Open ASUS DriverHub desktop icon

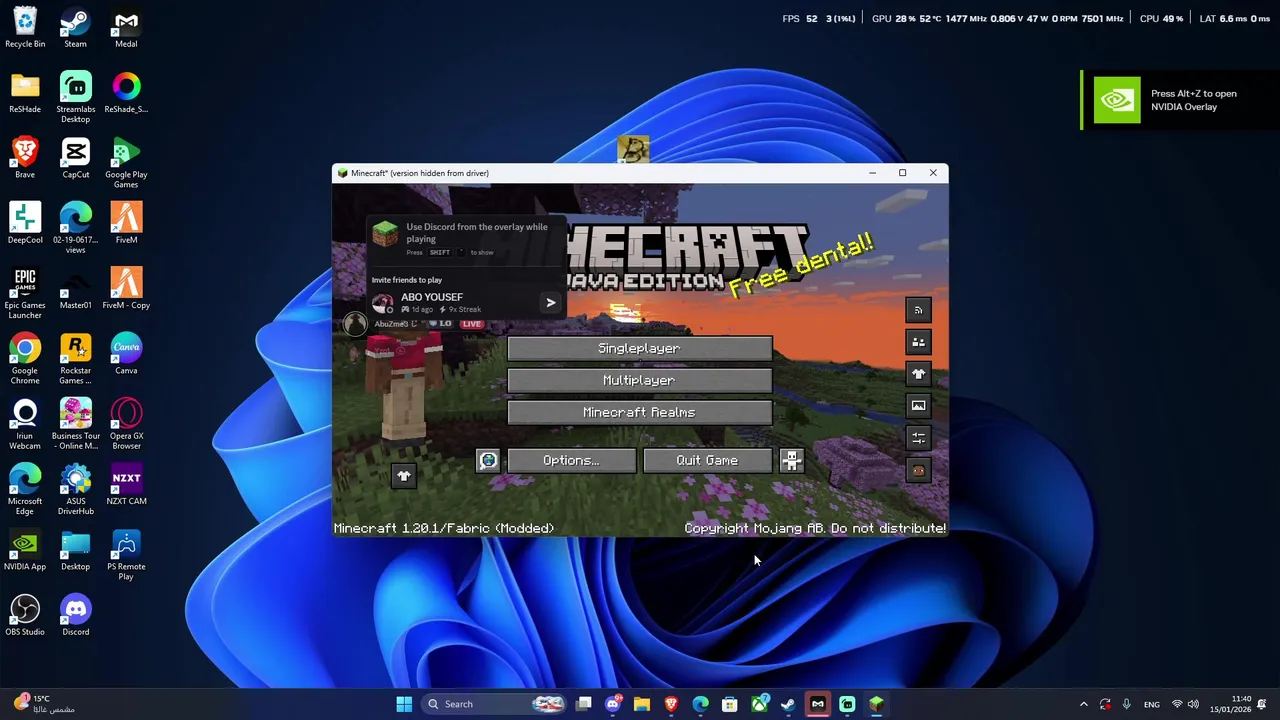(75, 489)
